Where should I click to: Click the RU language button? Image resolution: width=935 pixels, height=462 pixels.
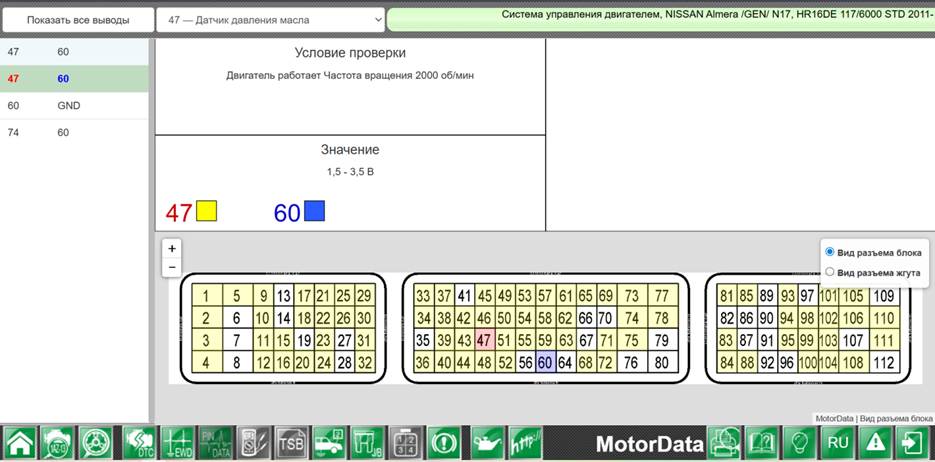[837, 443]
